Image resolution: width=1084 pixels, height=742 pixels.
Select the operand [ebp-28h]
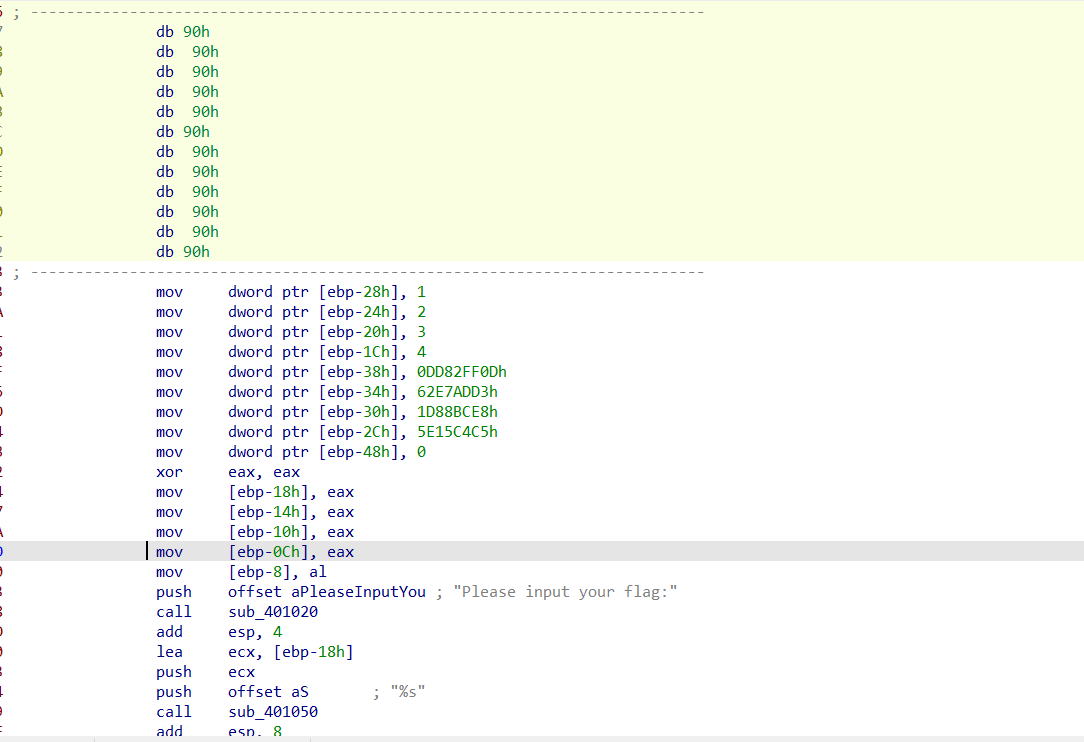pyautogui.click(x=359, y=293)
